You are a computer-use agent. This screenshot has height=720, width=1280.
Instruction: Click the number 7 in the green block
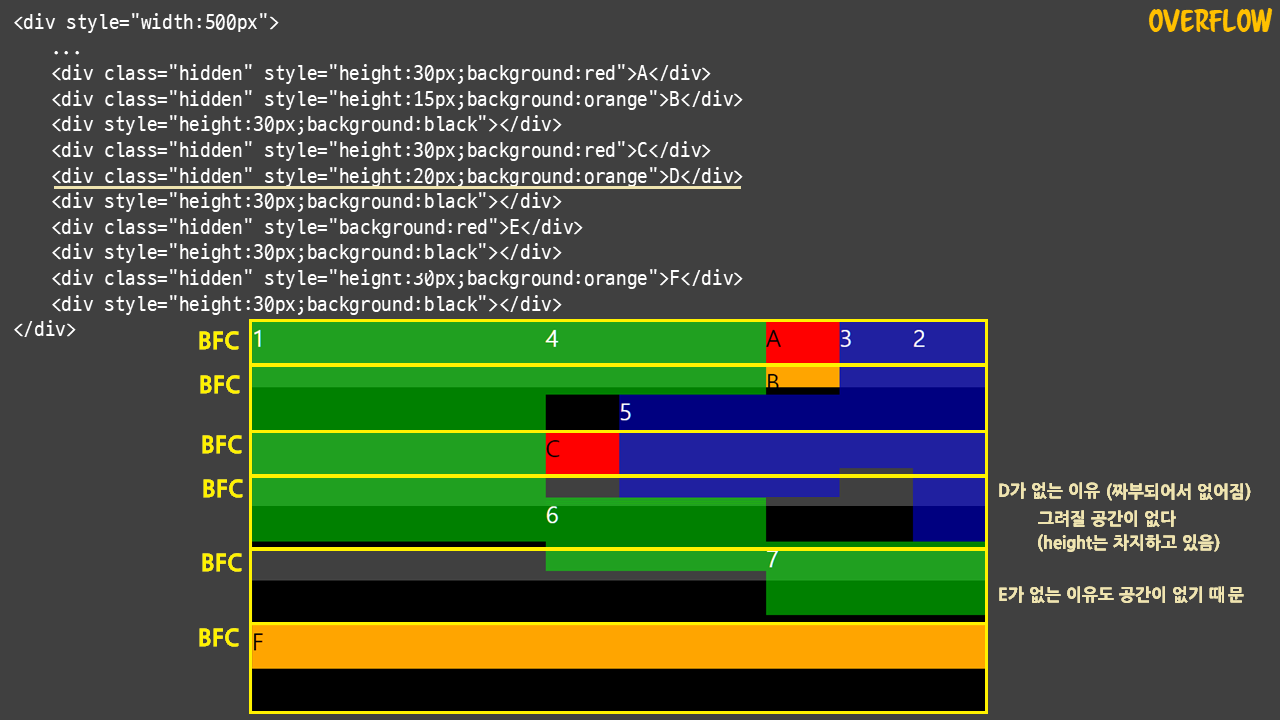click(x=772, y=560)
